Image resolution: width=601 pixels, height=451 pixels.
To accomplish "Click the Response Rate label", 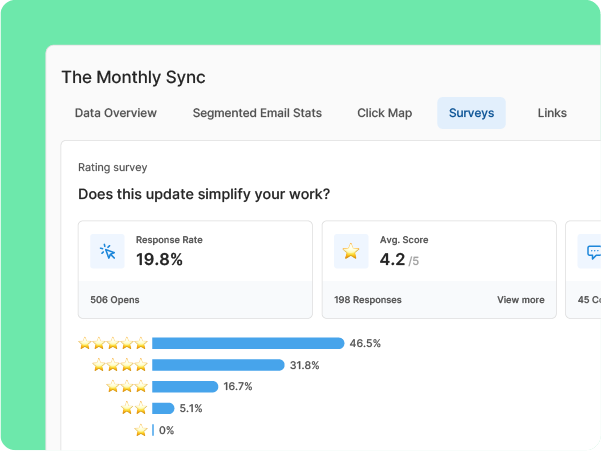I will point(169,240).
